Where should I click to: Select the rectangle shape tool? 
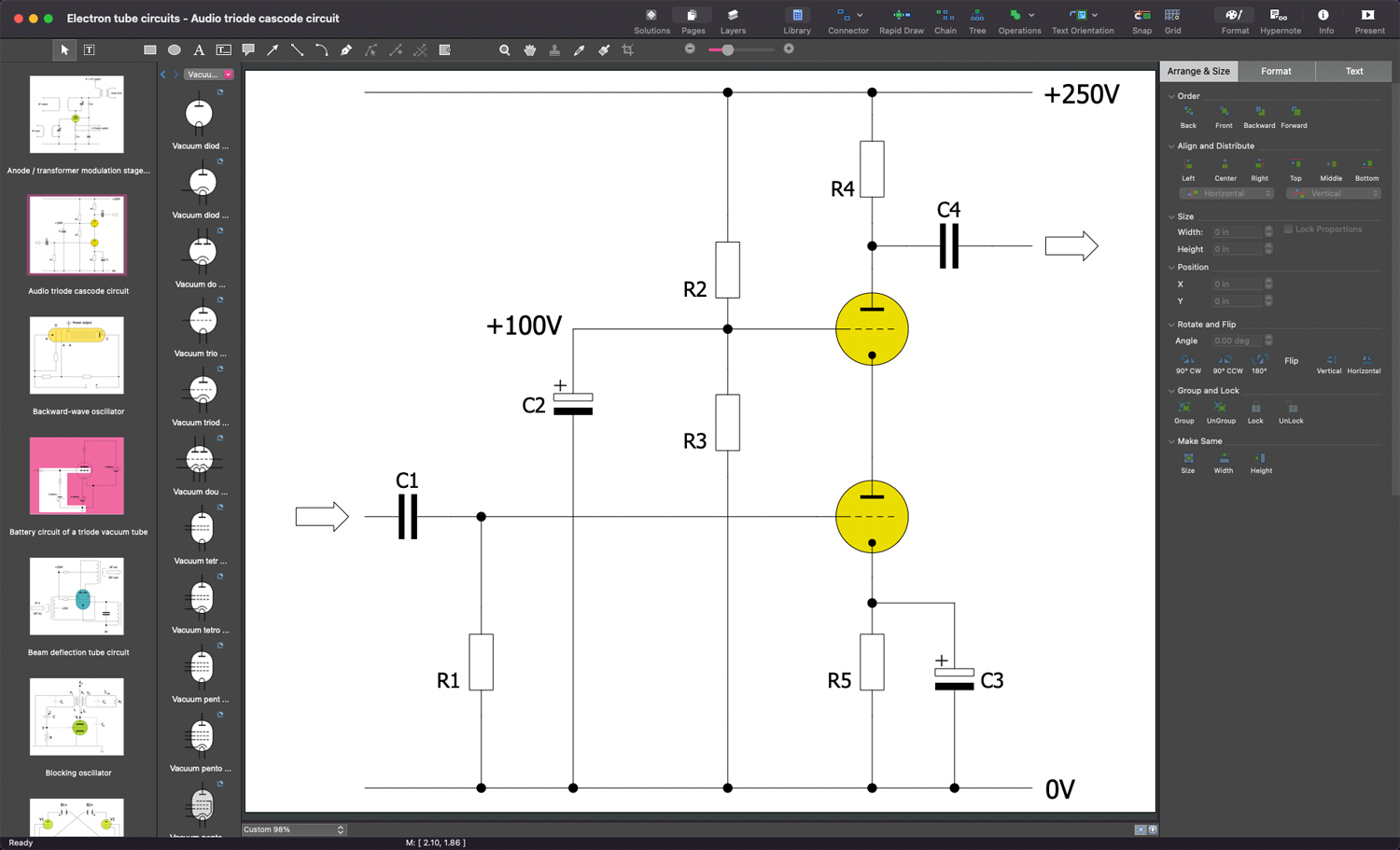149,50
